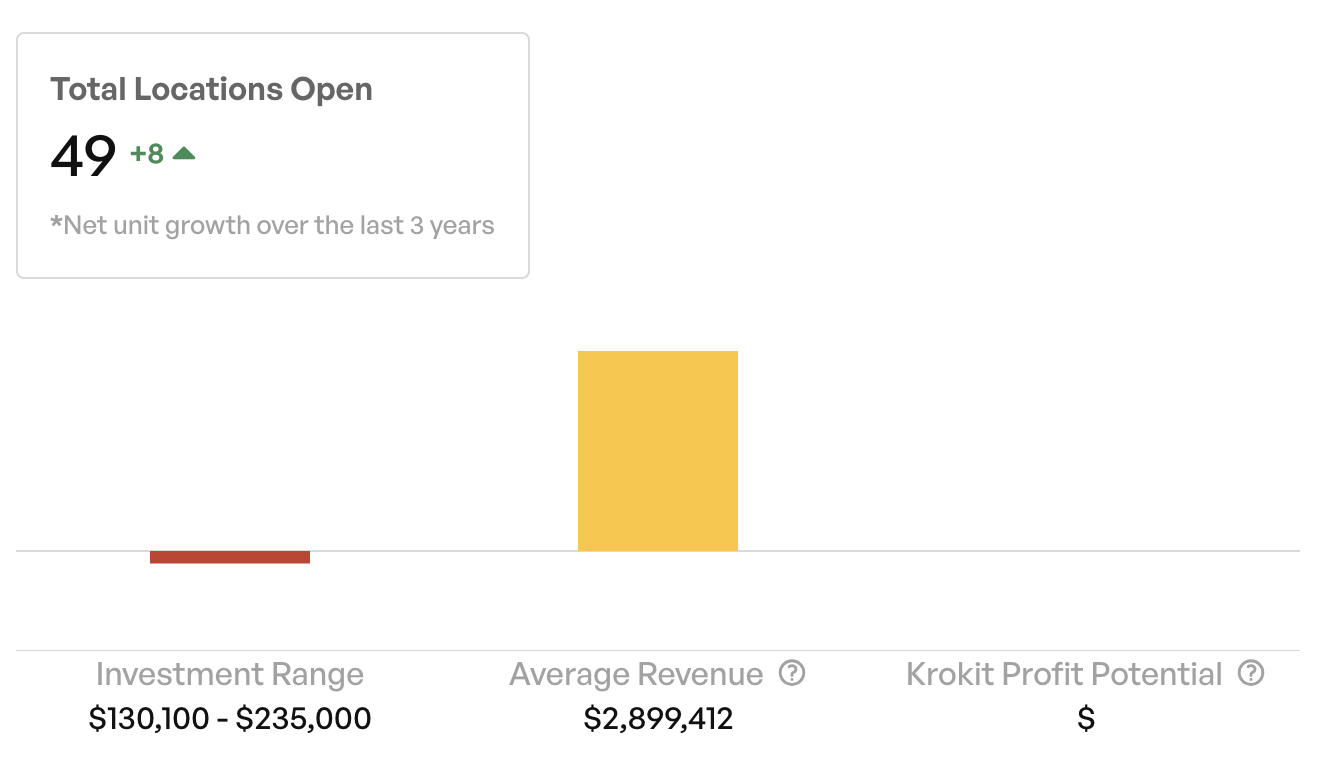
Task: Click the asterisk starting the footnote
Action: tap(56, 222)
